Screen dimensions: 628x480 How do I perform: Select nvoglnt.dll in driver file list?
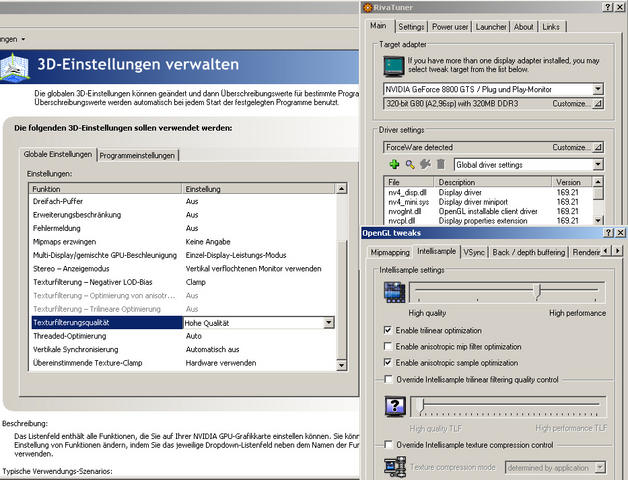click(x=405, y=211)
